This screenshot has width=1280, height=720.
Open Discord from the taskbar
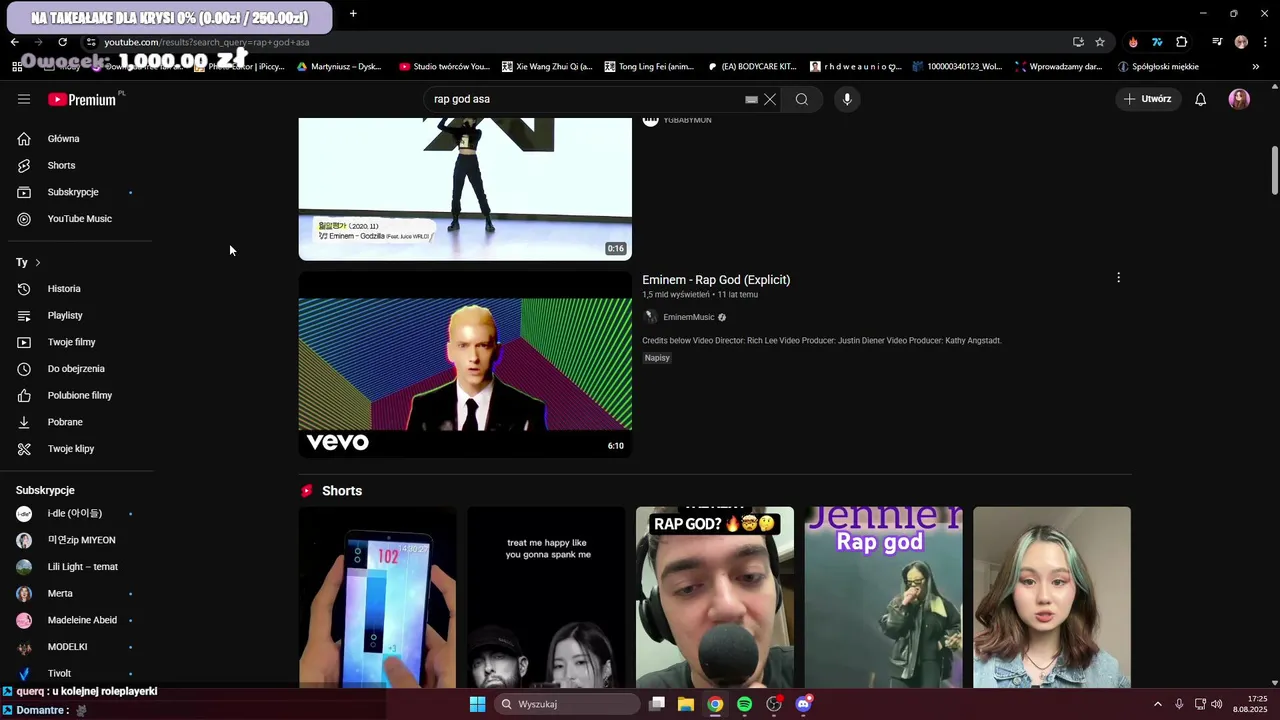coord(803,704)
